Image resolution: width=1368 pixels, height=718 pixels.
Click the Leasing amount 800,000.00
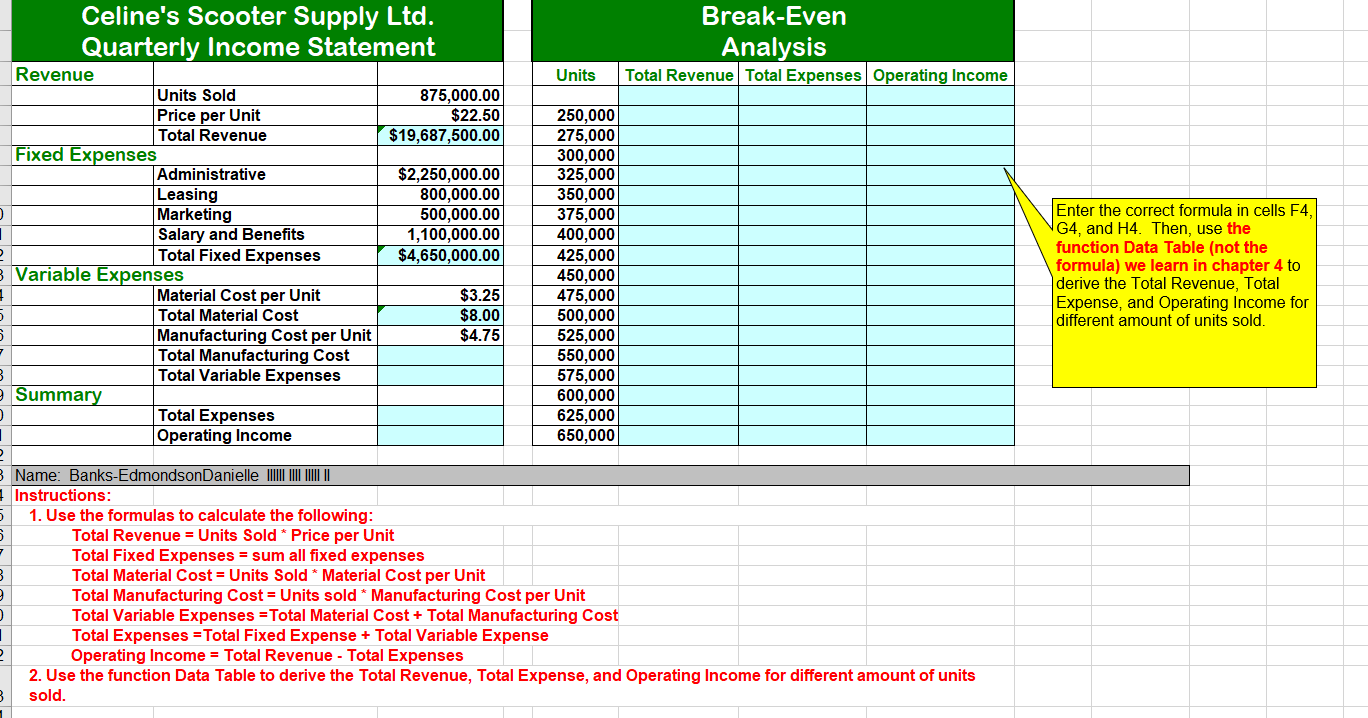point(440,195)
